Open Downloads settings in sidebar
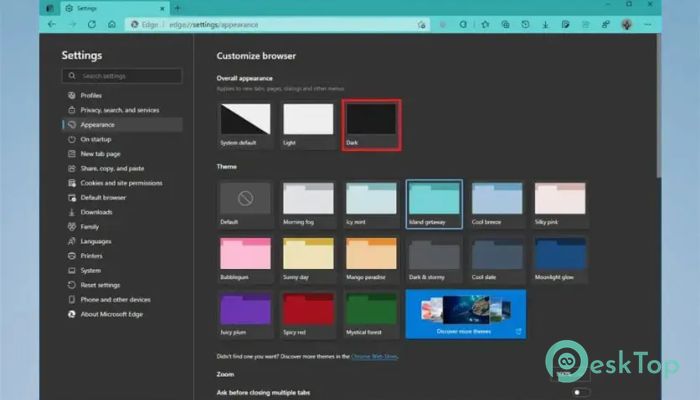The image size is (700, 400). (122, 212)
